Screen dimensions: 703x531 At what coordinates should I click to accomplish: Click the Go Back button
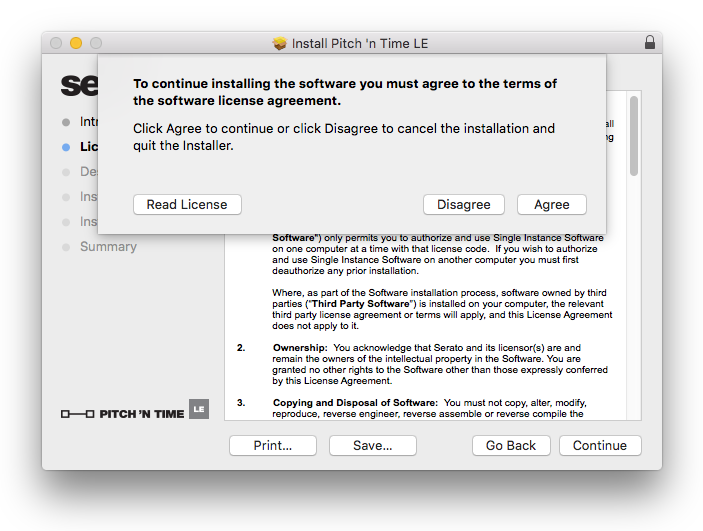(511, 445)
